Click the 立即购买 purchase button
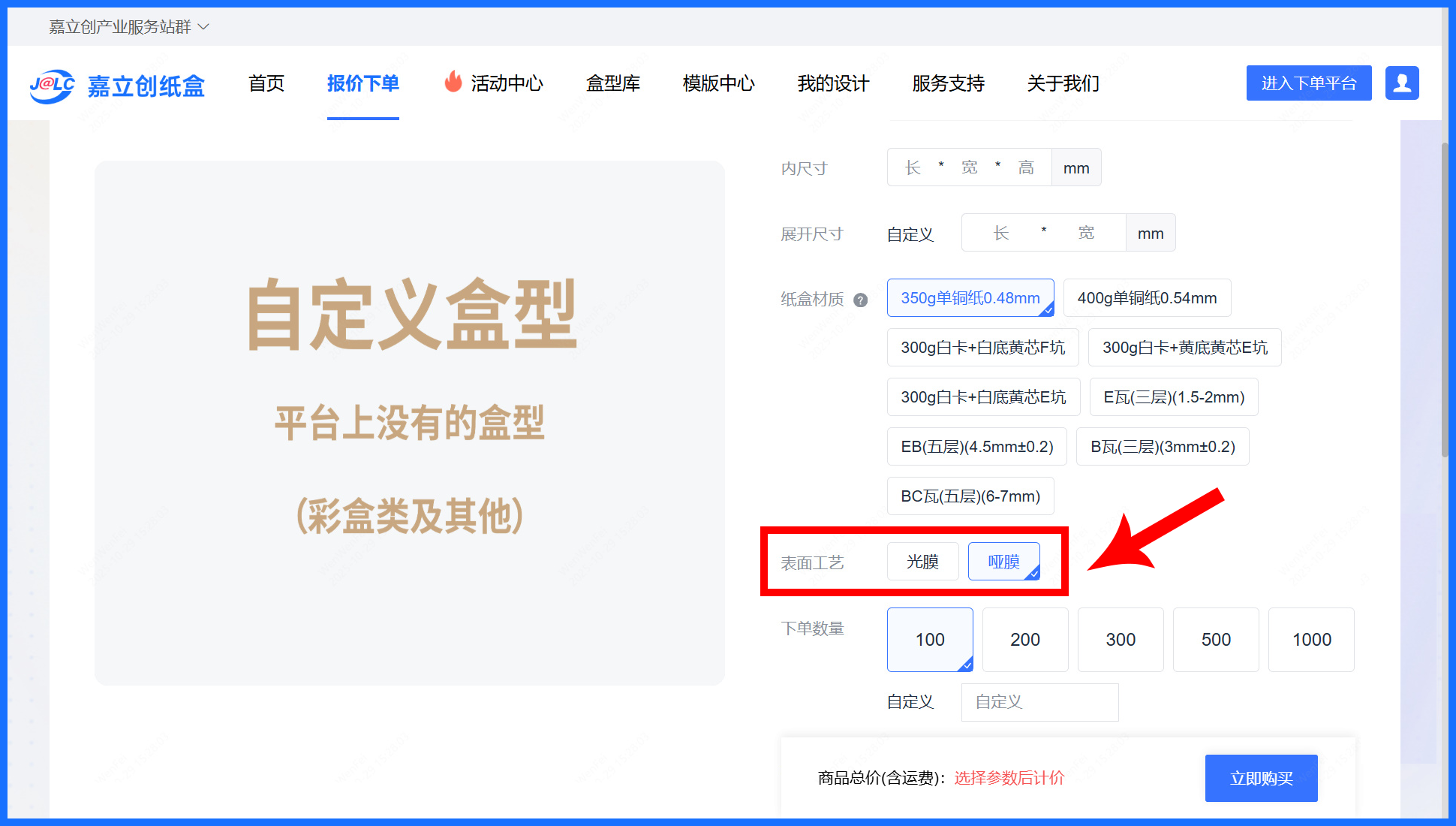The image size is (1456, 826). pos(1261,778)
